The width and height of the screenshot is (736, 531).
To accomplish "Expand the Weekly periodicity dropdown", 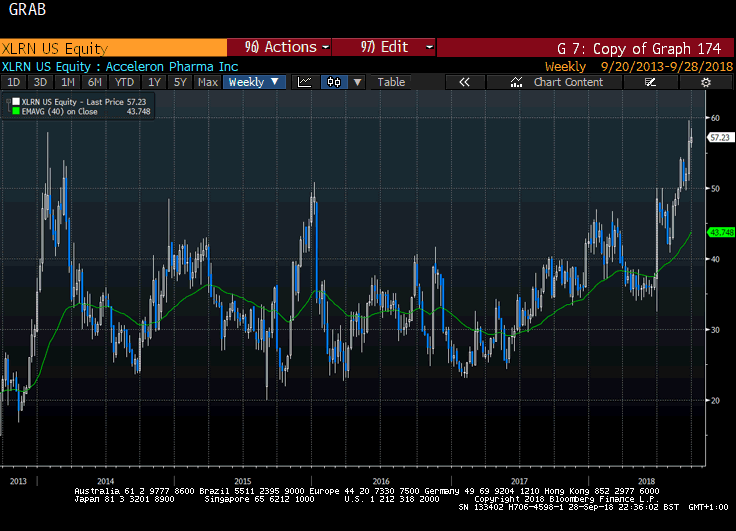I will point(254,82).
